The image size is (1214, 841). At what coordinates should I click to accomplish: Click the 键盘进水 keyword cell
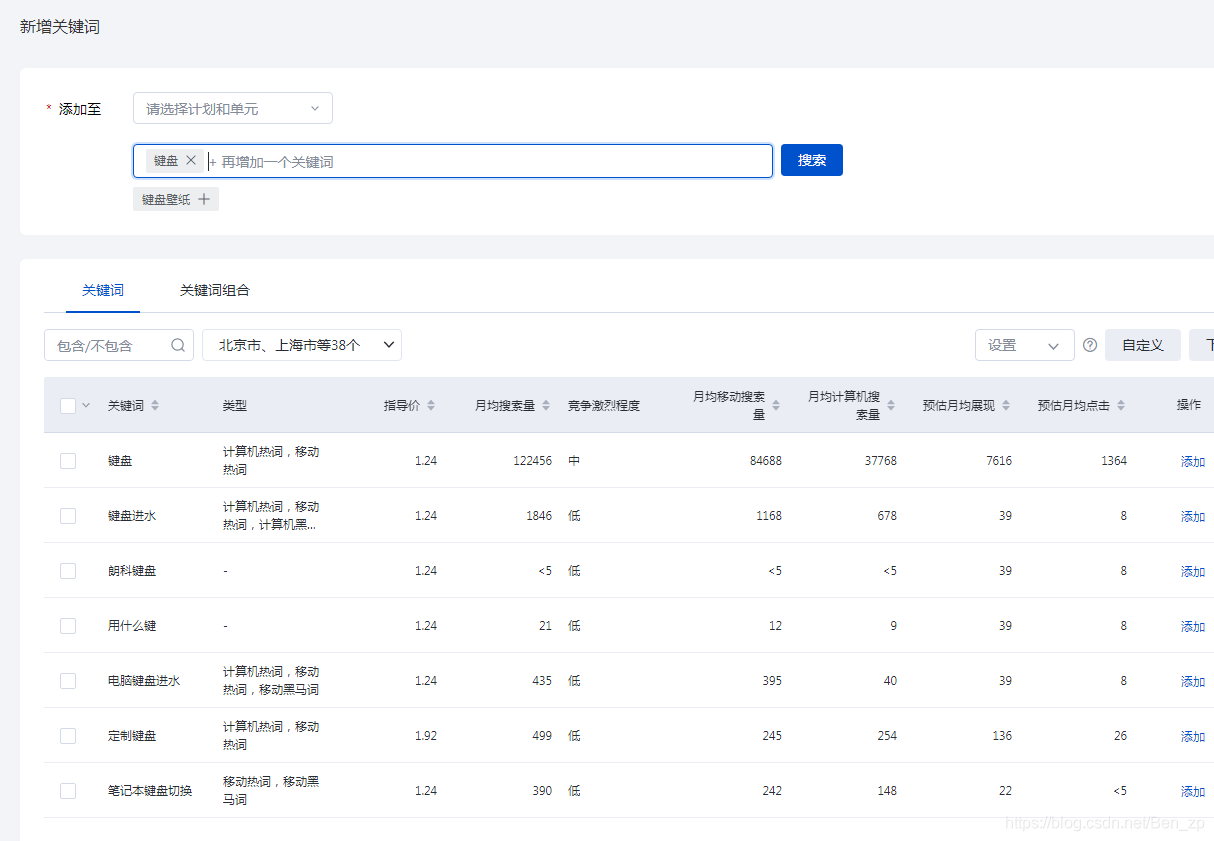[132, 516]
